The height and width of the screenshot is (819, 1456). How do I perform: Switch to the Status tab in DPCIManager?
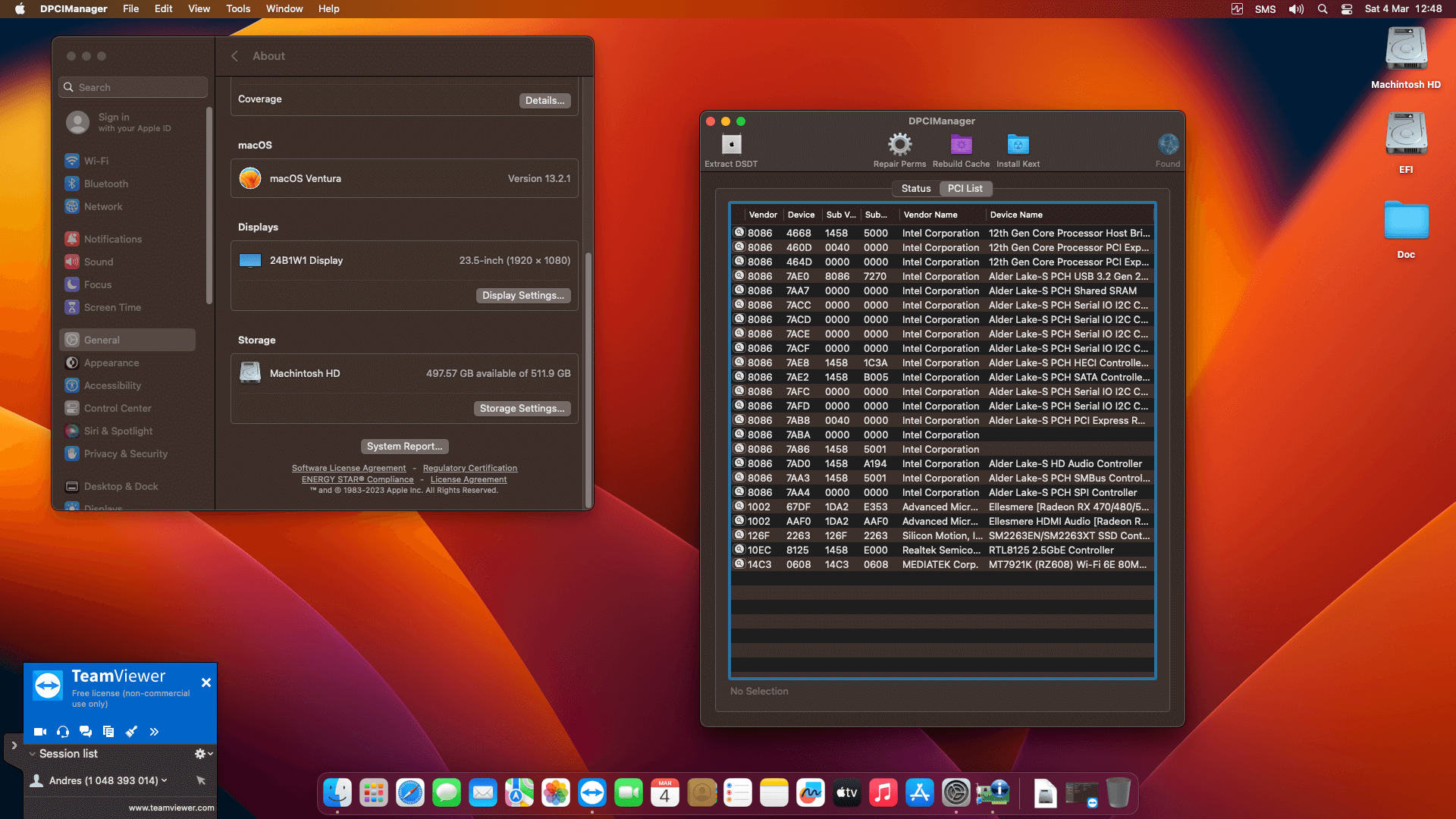pos(915,188)
